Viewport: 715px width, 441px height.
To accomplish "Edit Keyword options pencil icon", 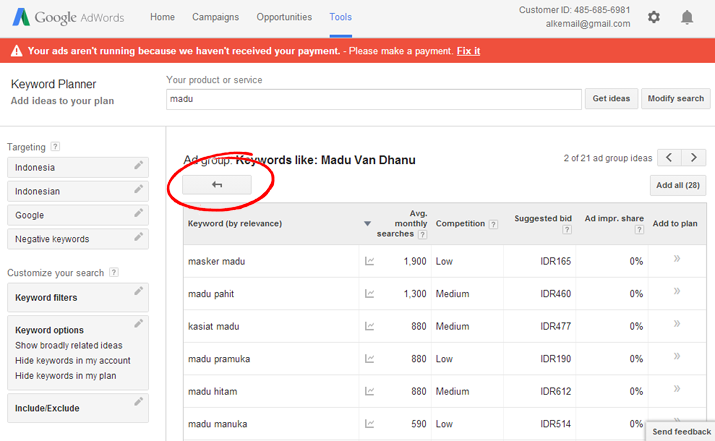I will point(139,323).
